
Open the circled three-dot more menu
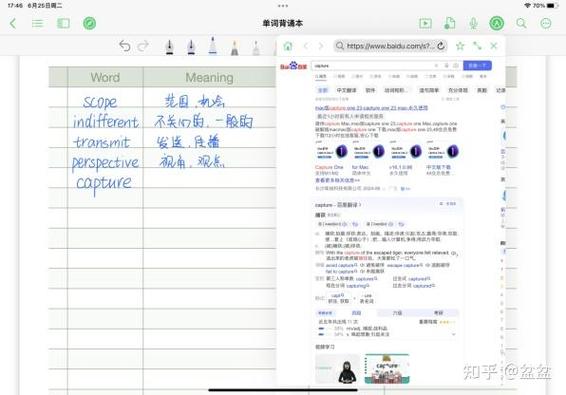546,23
